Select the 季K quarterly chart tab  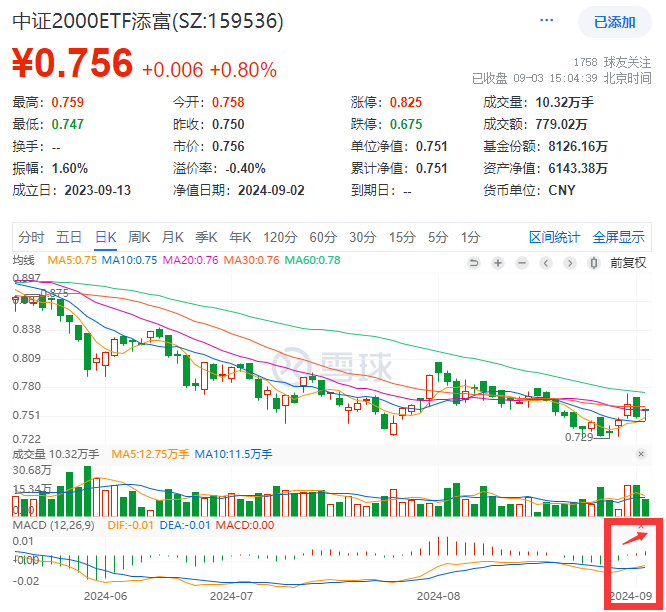[x=206, y=237]
